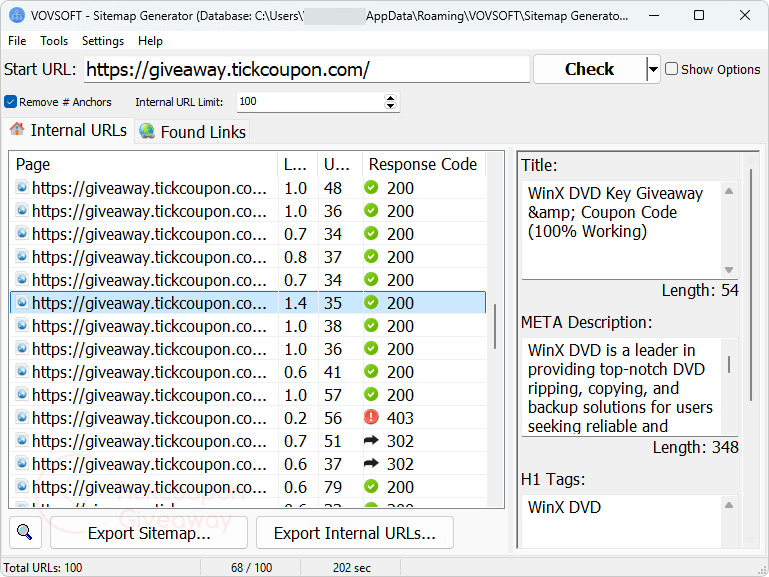Switch to the Found Links tab

(x=193, y=132)
